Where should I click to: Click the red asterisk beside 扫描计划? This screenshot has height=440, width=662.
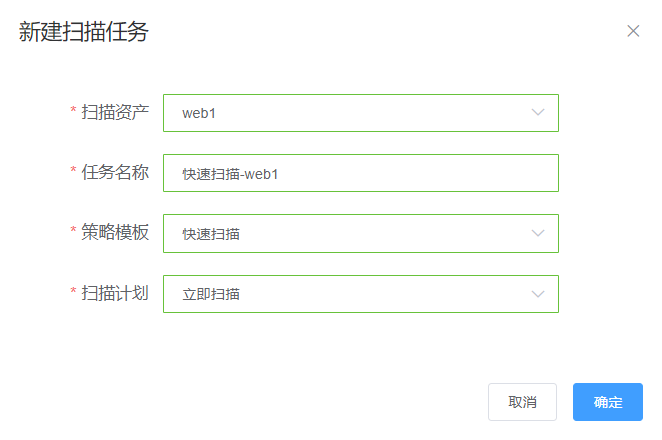coord(73,293)
